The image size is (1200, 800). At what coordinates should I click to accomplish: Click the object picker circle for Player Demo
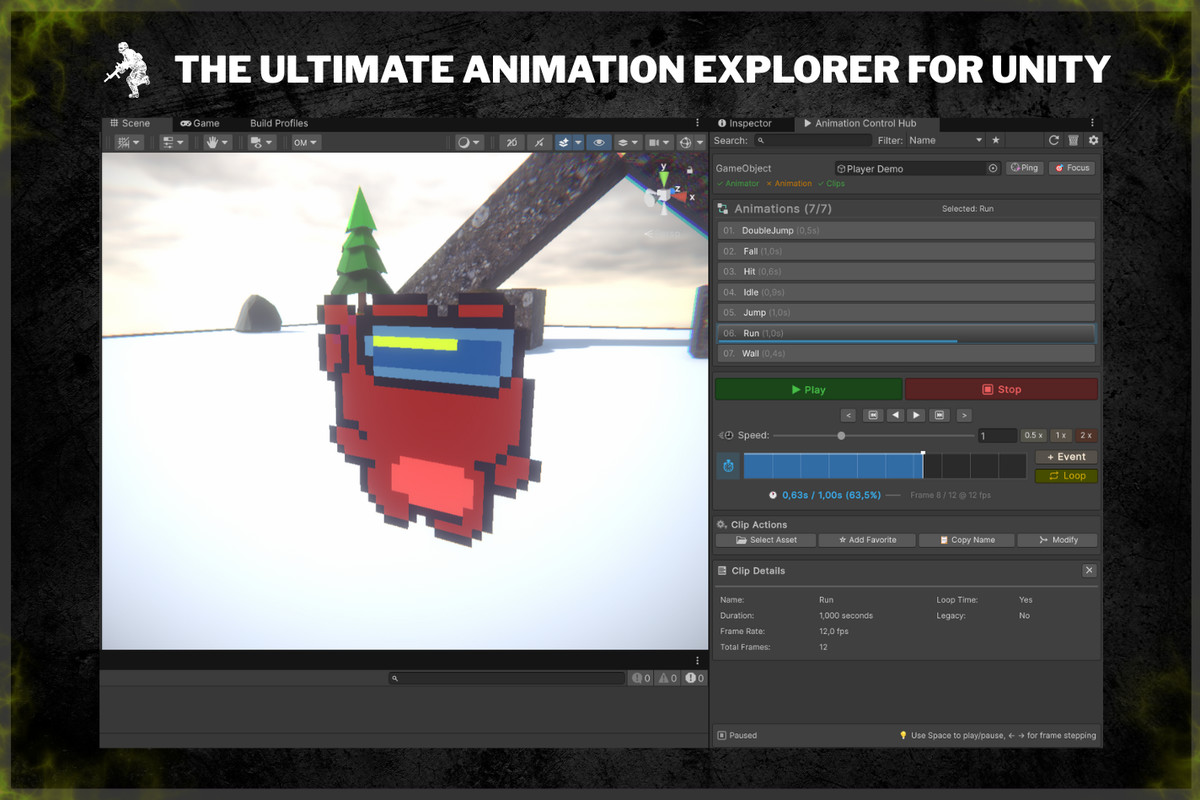(993, 169)
